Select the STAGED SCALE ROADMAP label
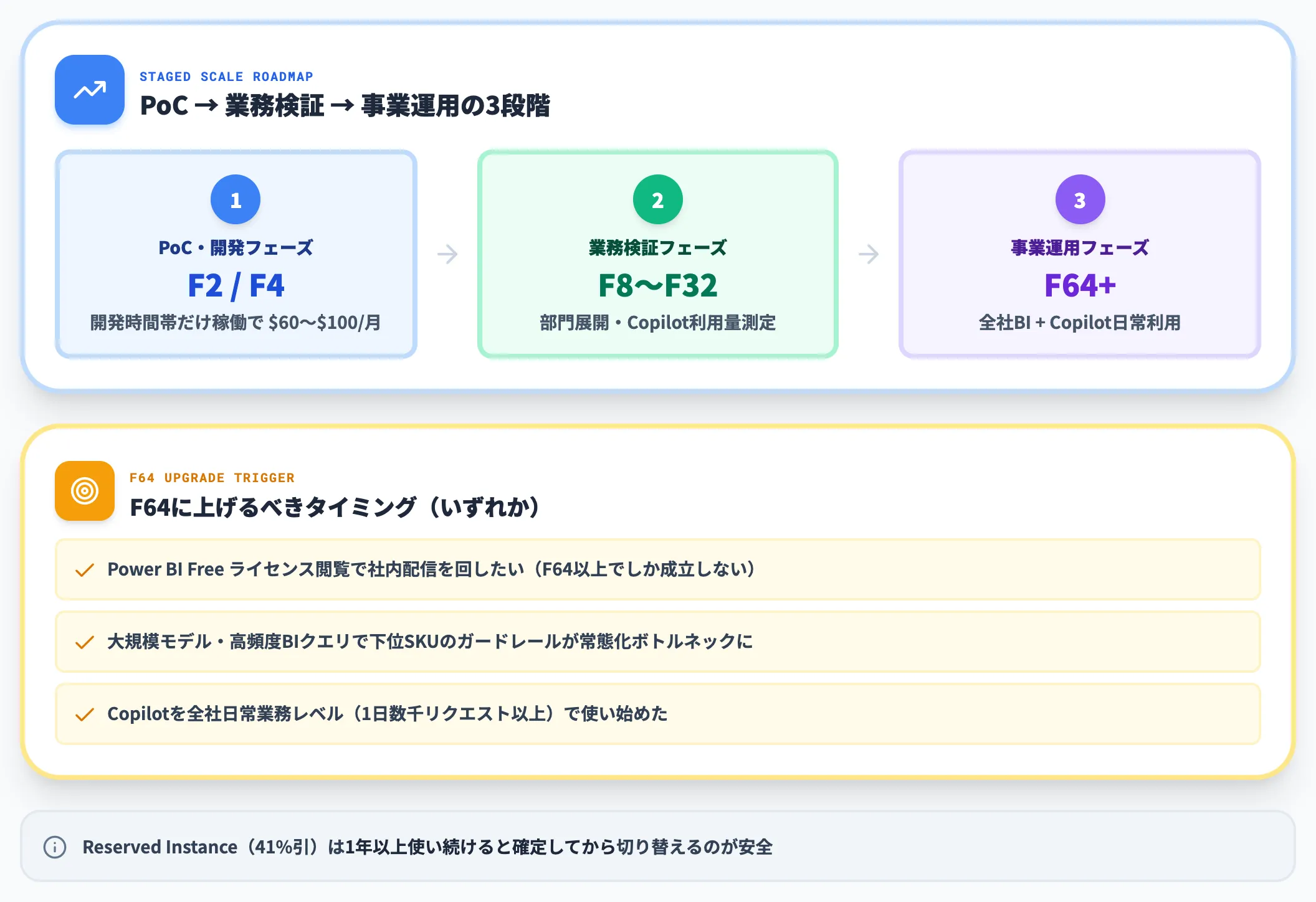 [x=226, y=77]
